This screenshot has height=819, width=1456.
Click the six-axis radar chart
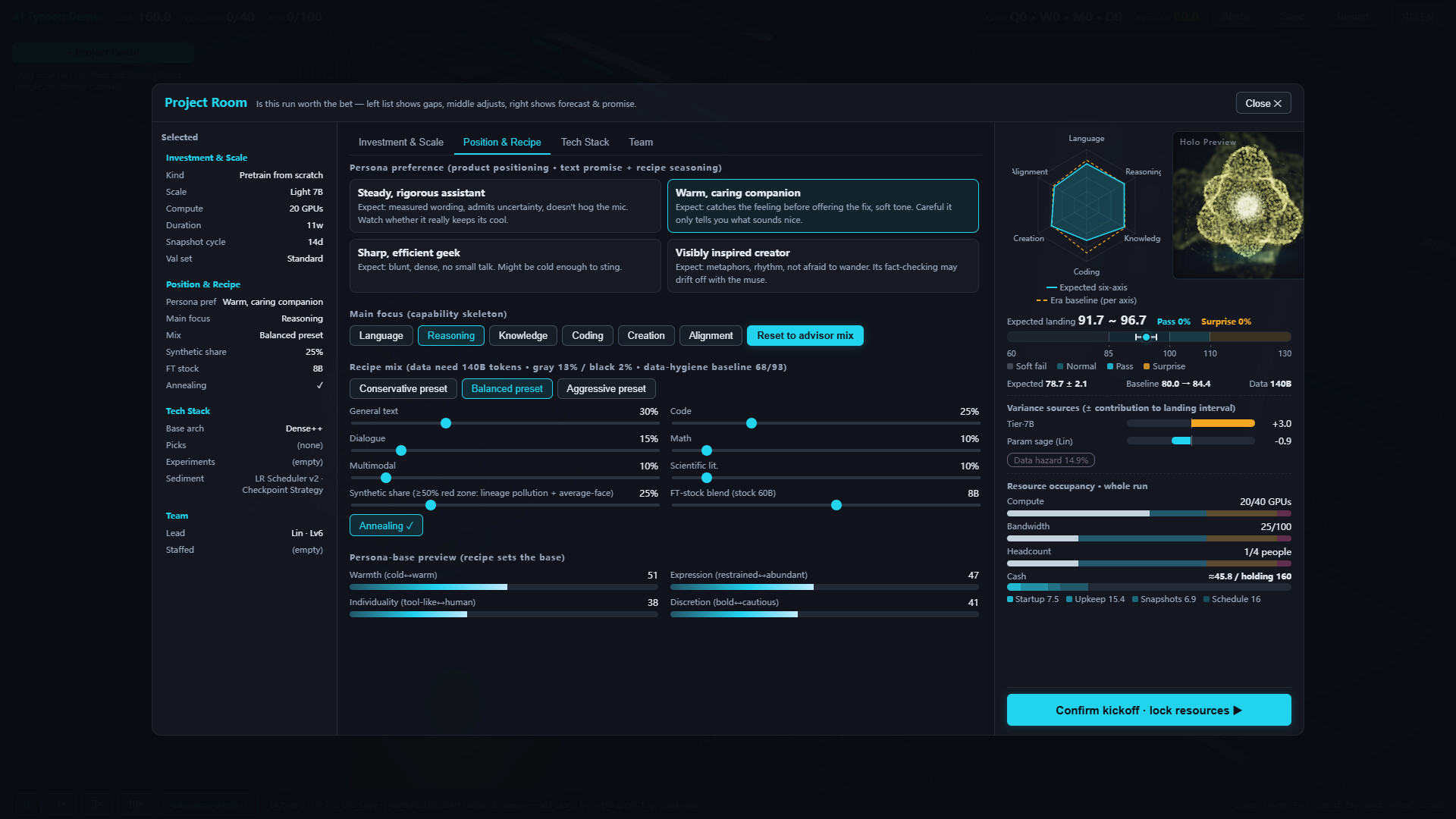[x=1087, y=205]
